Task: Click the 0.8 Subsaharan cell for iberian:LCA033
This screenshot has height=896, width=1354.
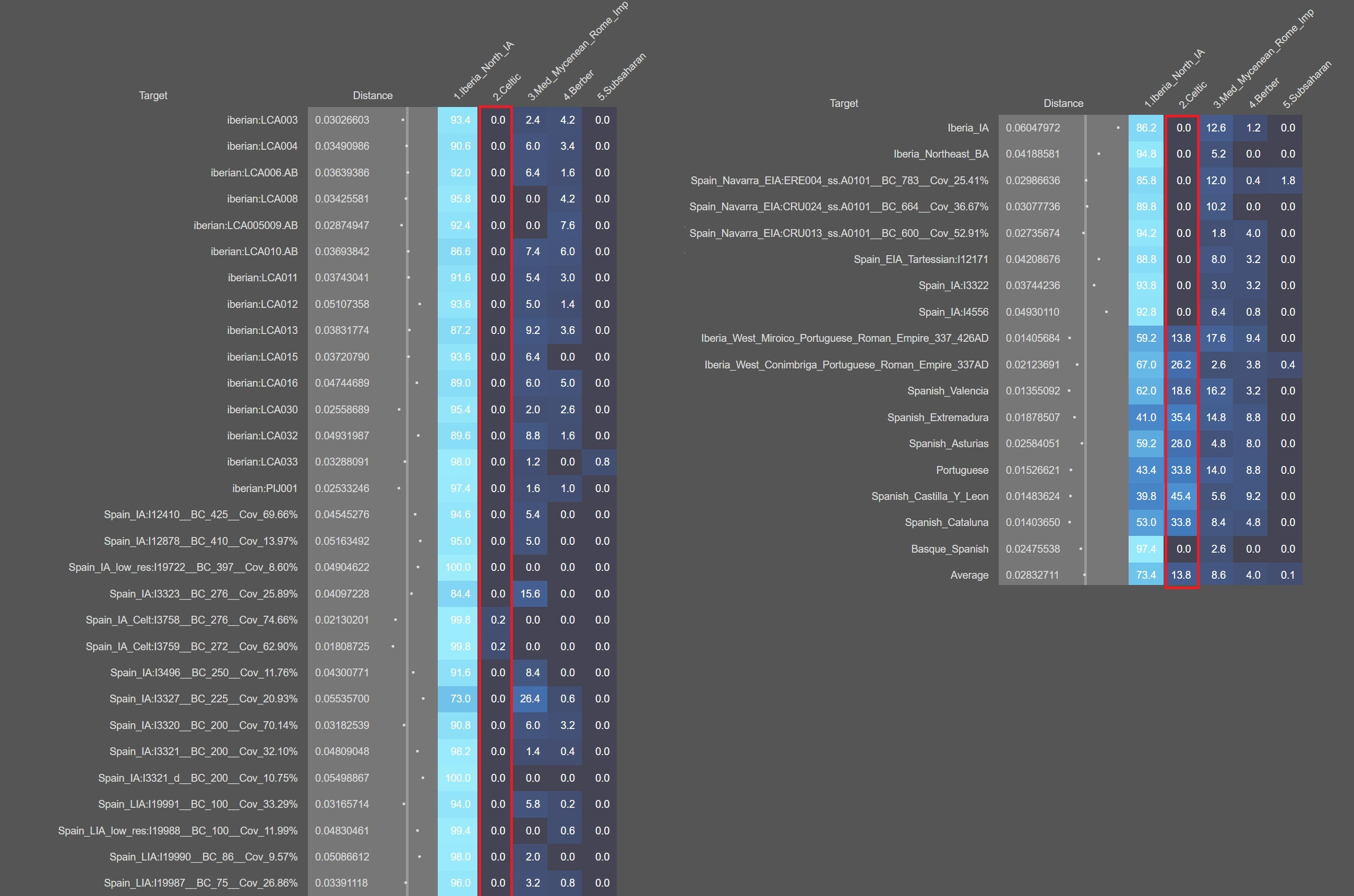Action: (x=602, y=462)
